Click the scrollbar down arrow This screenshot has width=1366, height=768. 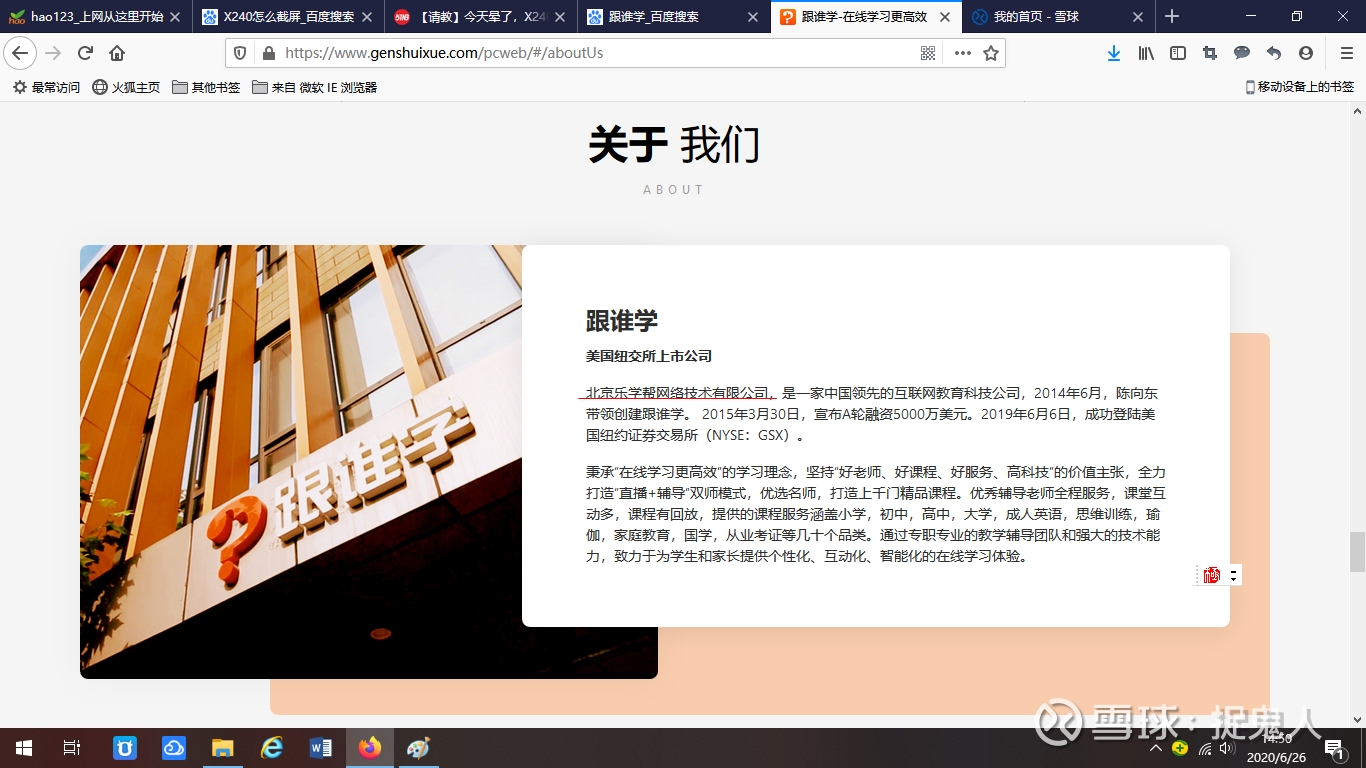click(x=1357, y=719)
